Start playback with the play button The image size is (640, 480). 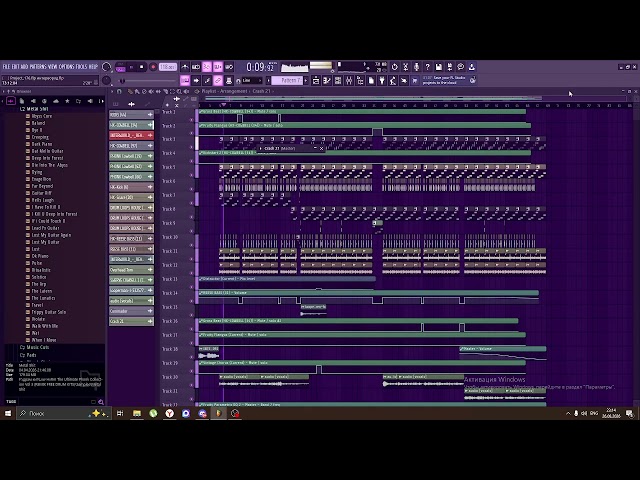(131, 67)
